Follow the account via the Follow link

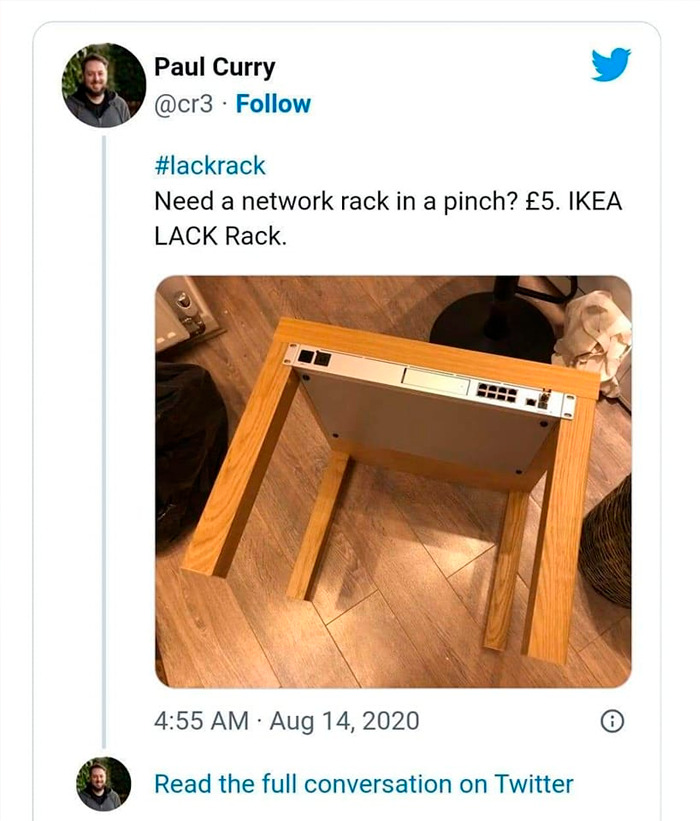(272, 102)
